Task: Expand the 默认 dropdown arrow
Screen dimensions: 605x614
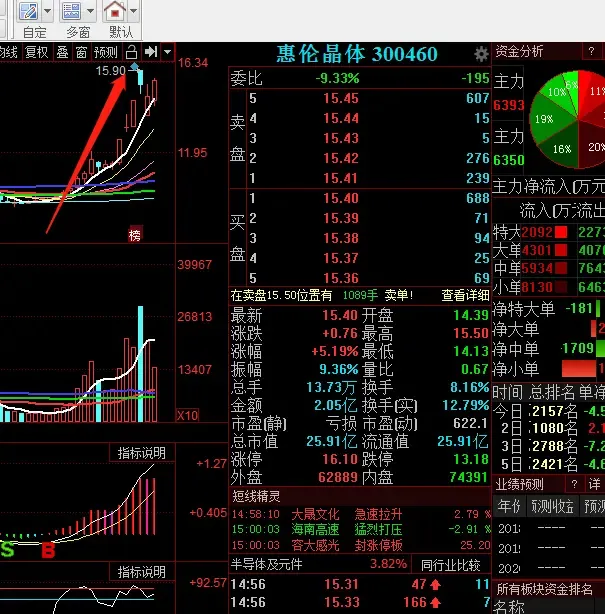Action: (x=134, y=11)
